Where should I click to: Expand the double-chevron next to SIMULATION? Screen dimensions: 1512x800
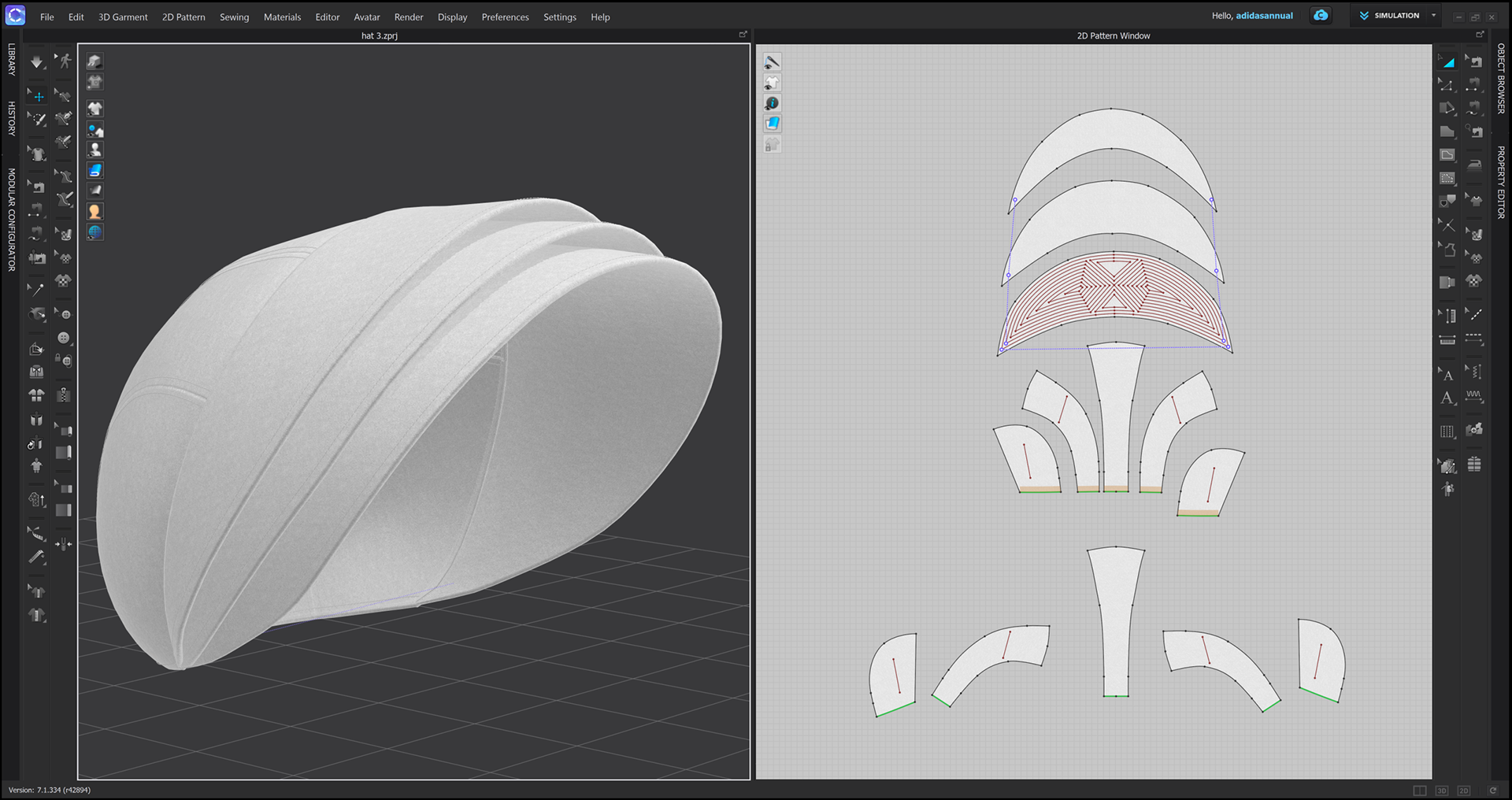[x=1365, y=15]
